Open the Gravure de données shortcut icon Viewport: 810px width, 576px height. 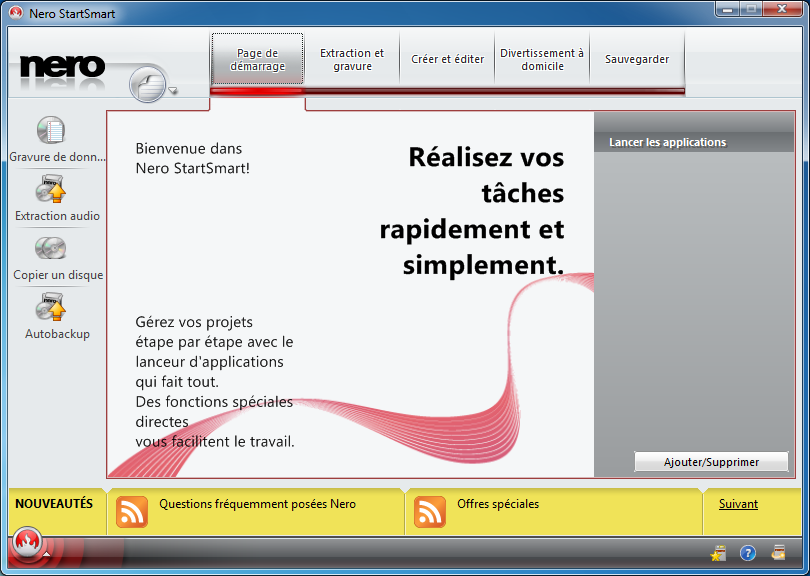pos(51,131)
